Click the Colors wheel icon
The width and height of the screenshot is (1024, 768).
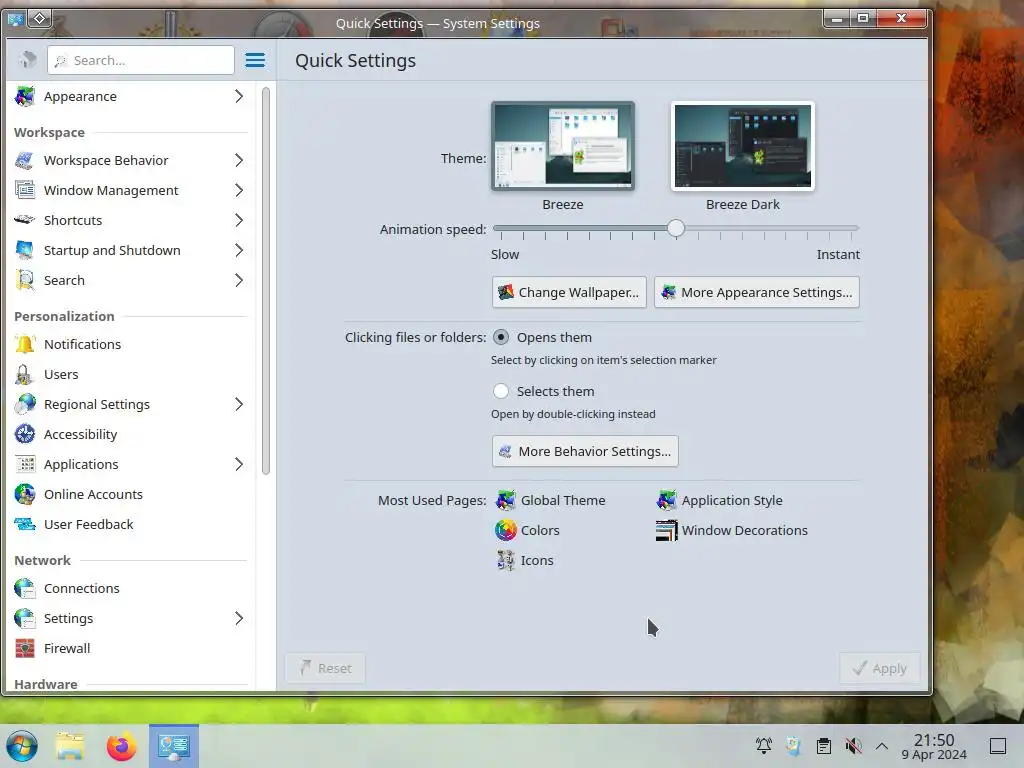pos(505,530)
